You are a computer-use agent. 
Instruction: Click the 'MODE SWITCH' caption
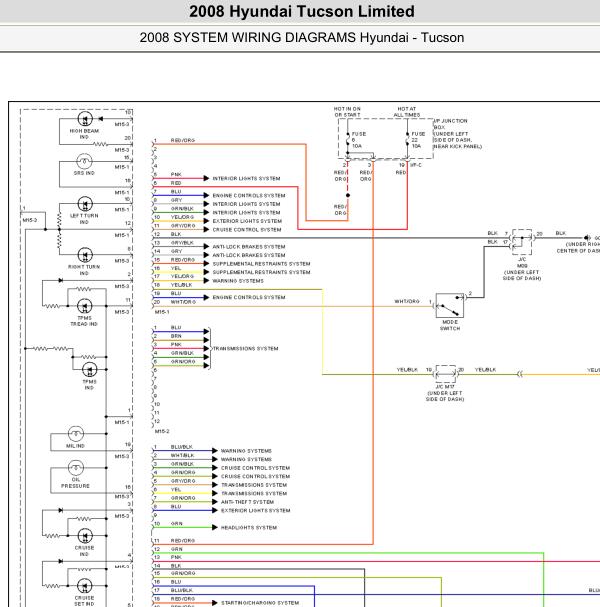click(x=450, y=325)
